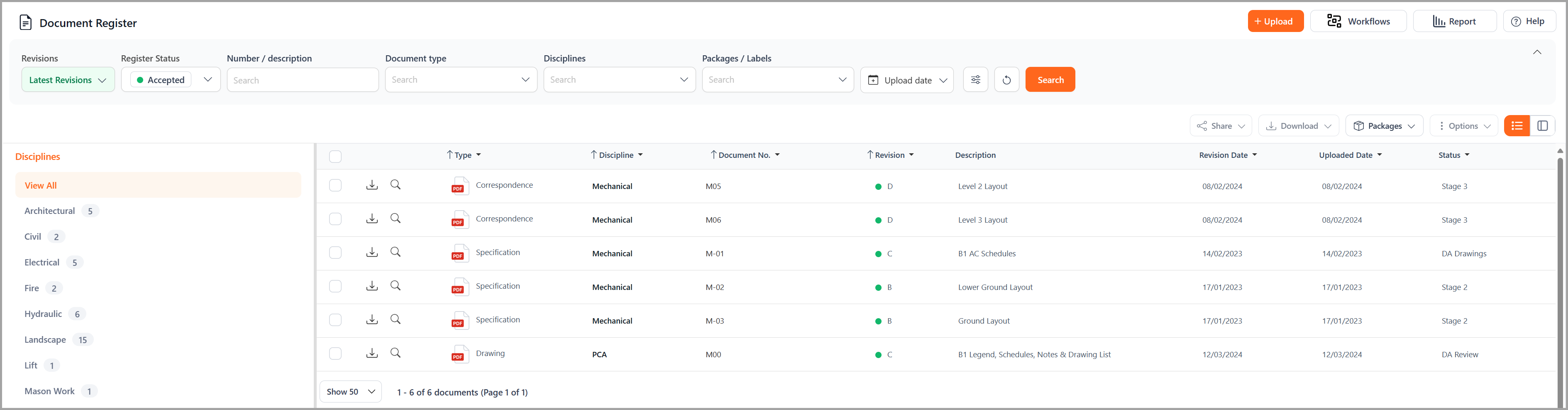Open the Options dropdown menu
Image resolution: width=1568 pixels, height=410 pixels.
[x=1463, y=126]
